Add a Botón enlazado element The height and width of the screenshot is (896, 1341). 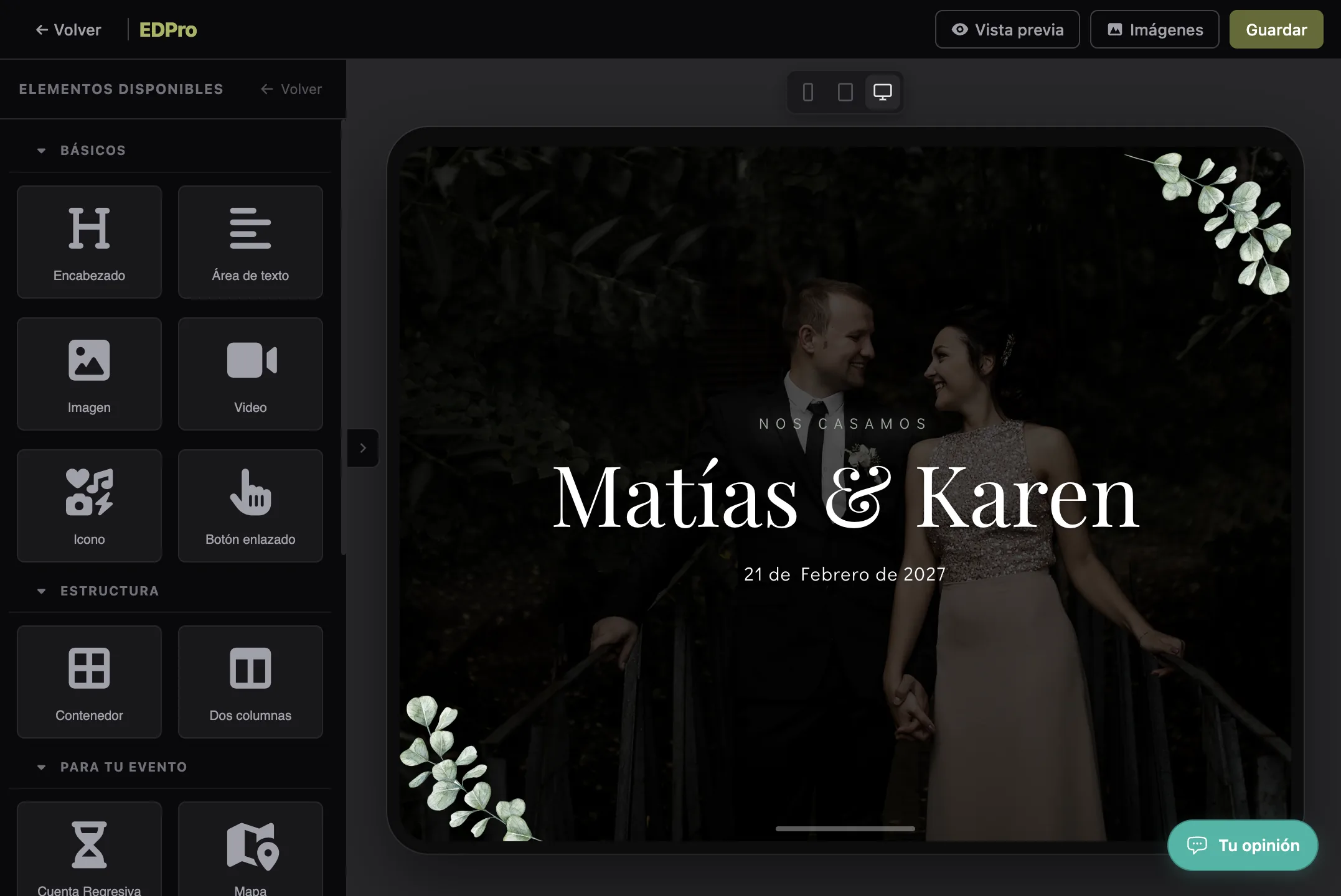tap(250, 506)
